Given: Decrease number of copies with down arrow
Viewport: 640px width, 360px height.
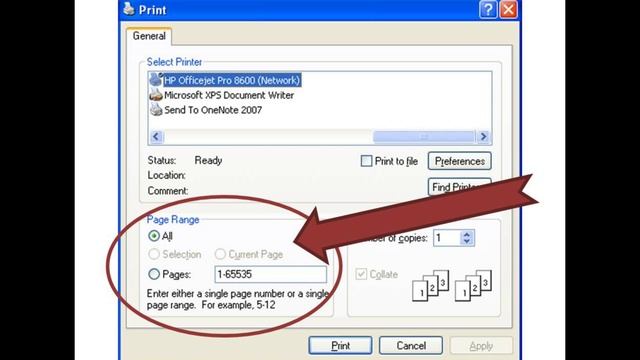Looking at the screenshot, I should 467,242.
